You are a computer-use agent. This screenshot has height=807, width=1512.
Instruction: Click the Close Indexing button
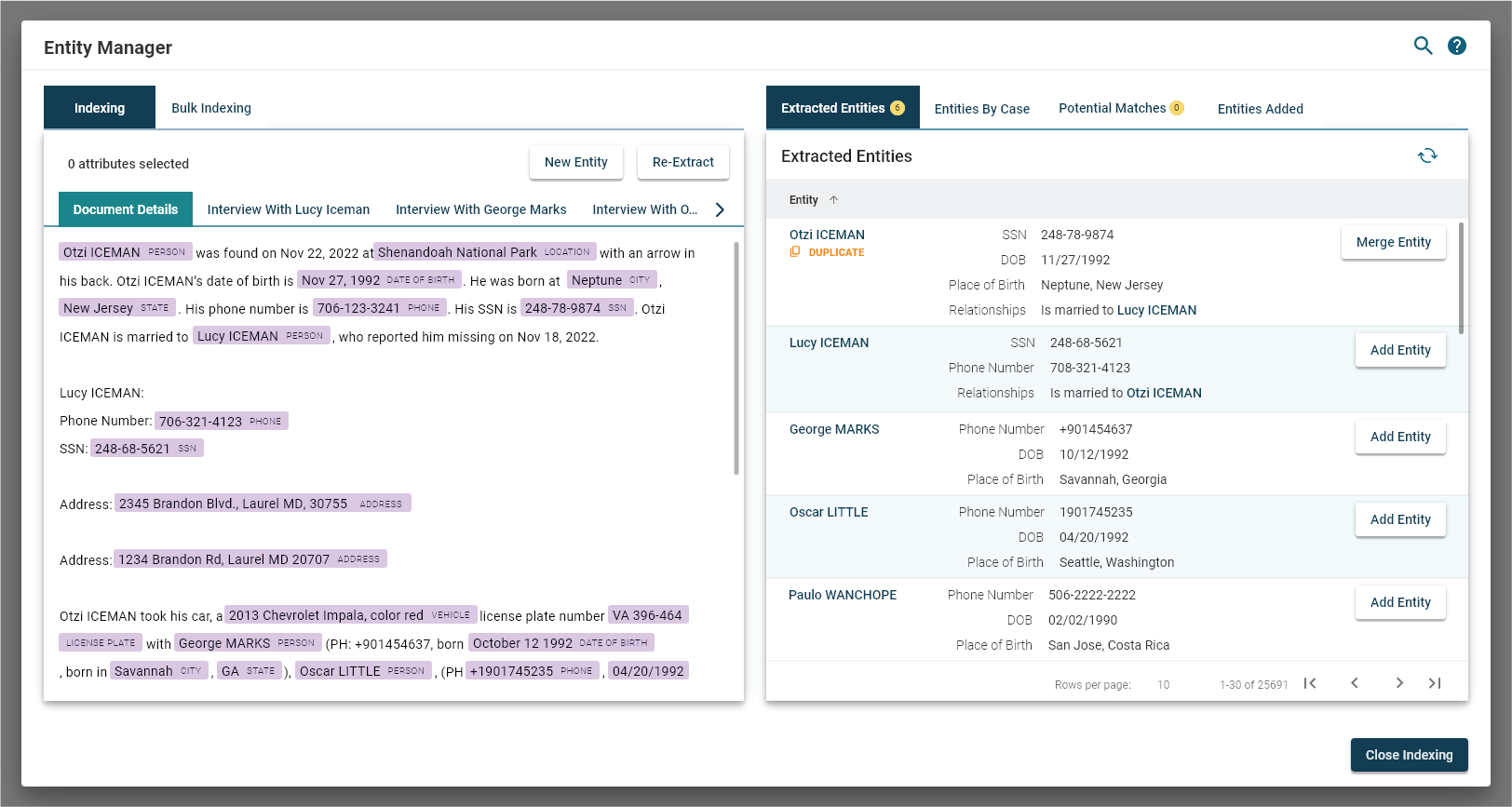pos(1409,755)
